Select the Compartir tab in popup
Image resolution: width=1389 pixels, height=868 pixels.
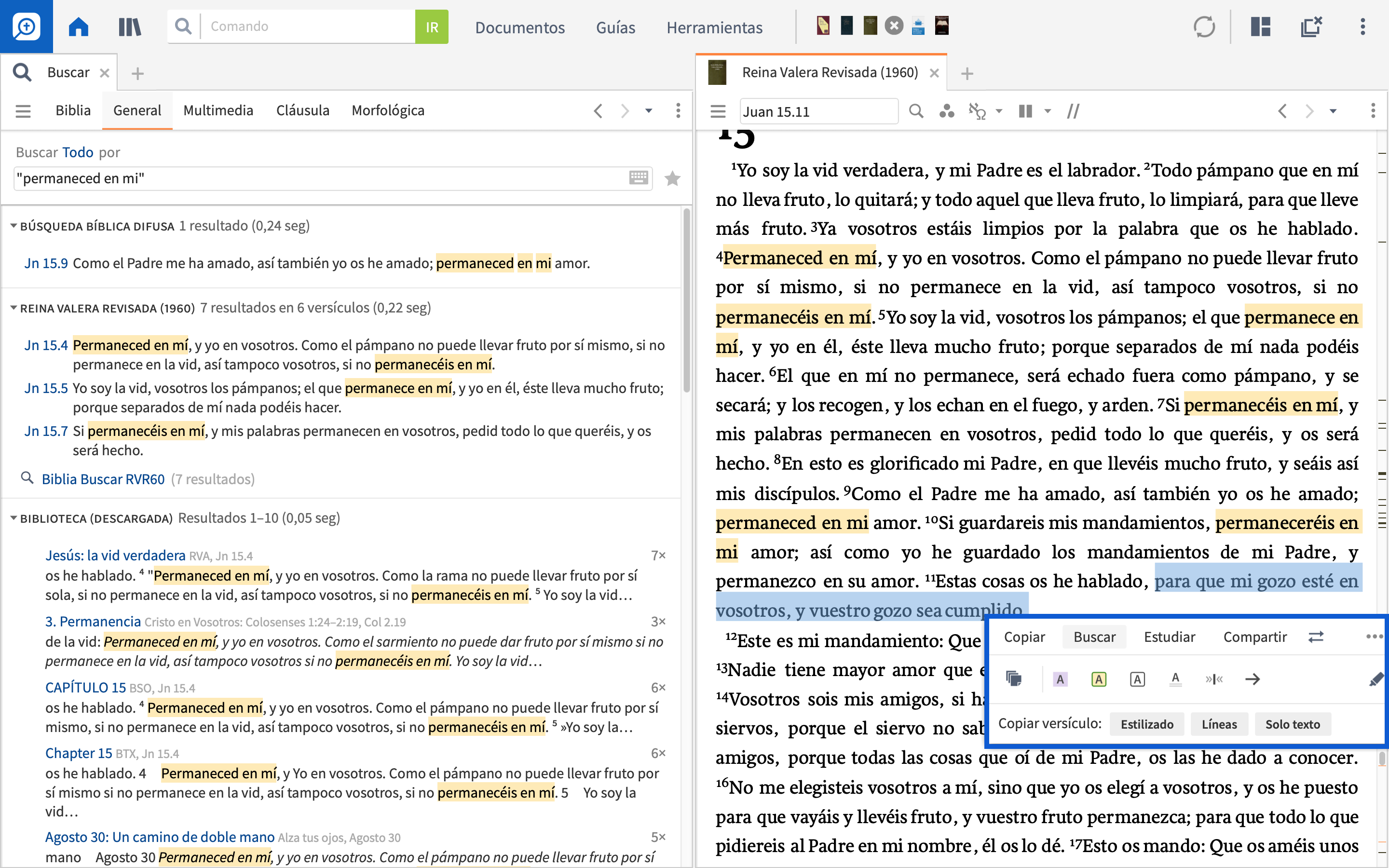1255,637
